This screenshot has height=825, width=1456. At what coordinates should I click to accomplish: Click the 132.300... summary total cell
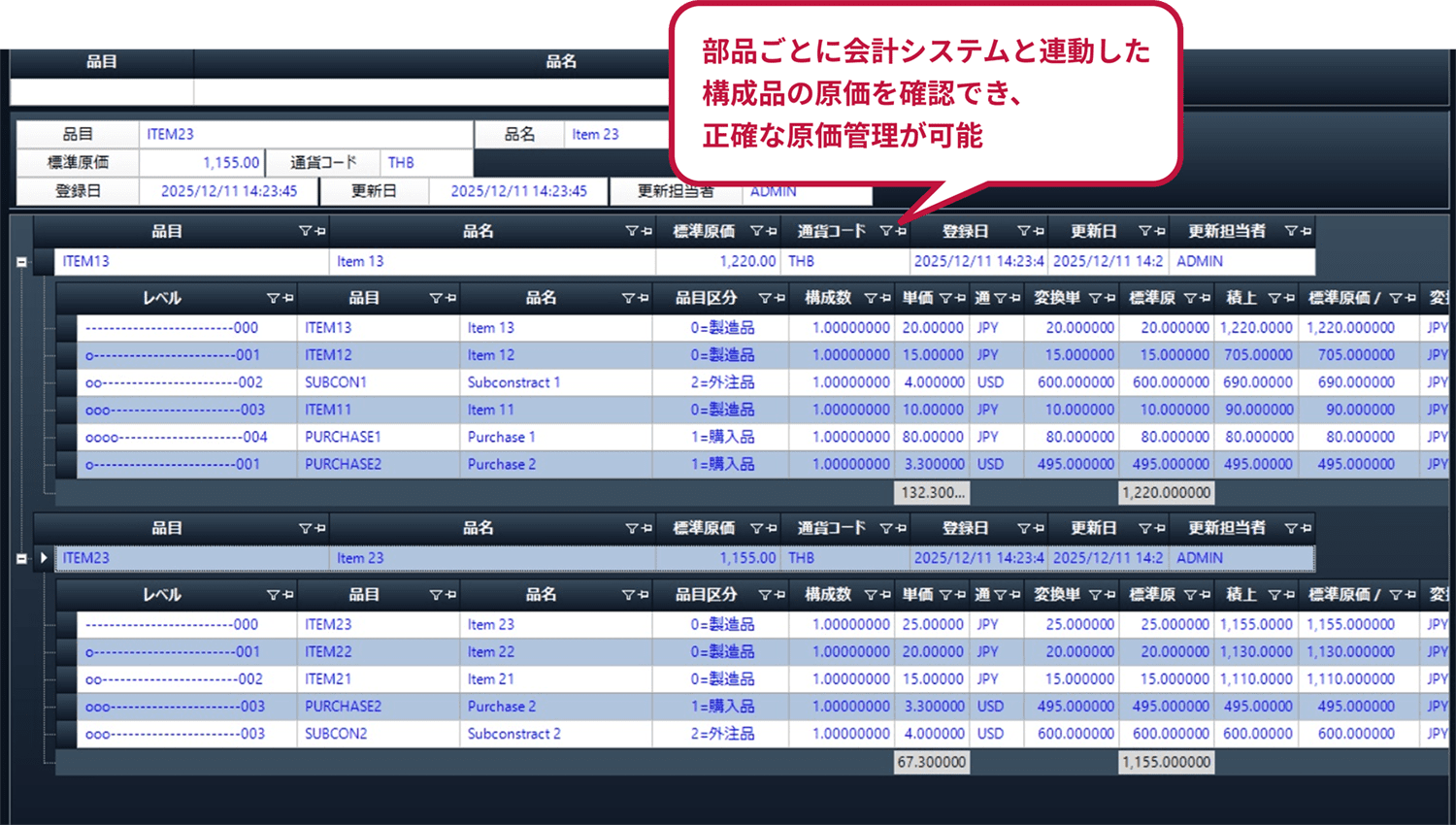(932, 493)
